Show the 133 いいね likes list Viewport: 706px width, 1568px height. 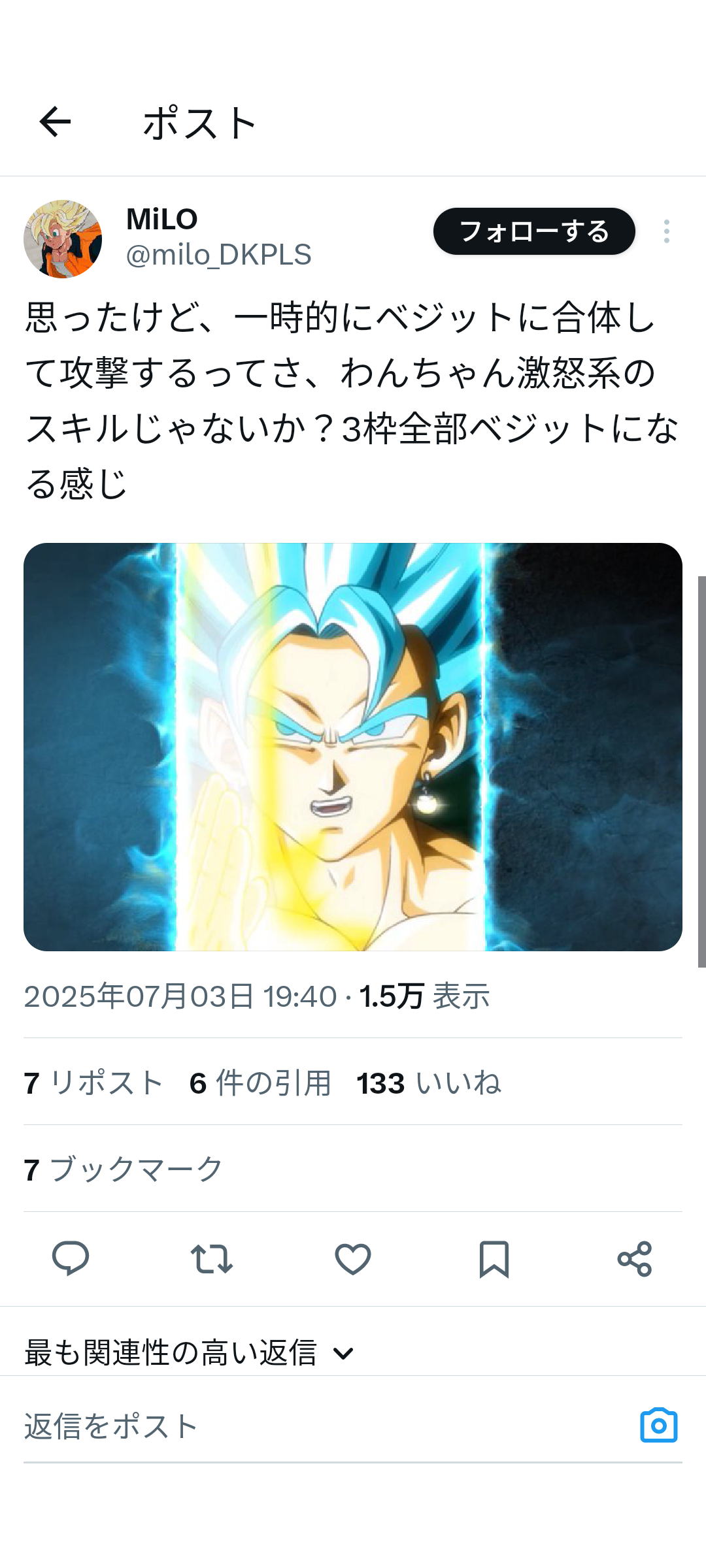point(429,1083)
